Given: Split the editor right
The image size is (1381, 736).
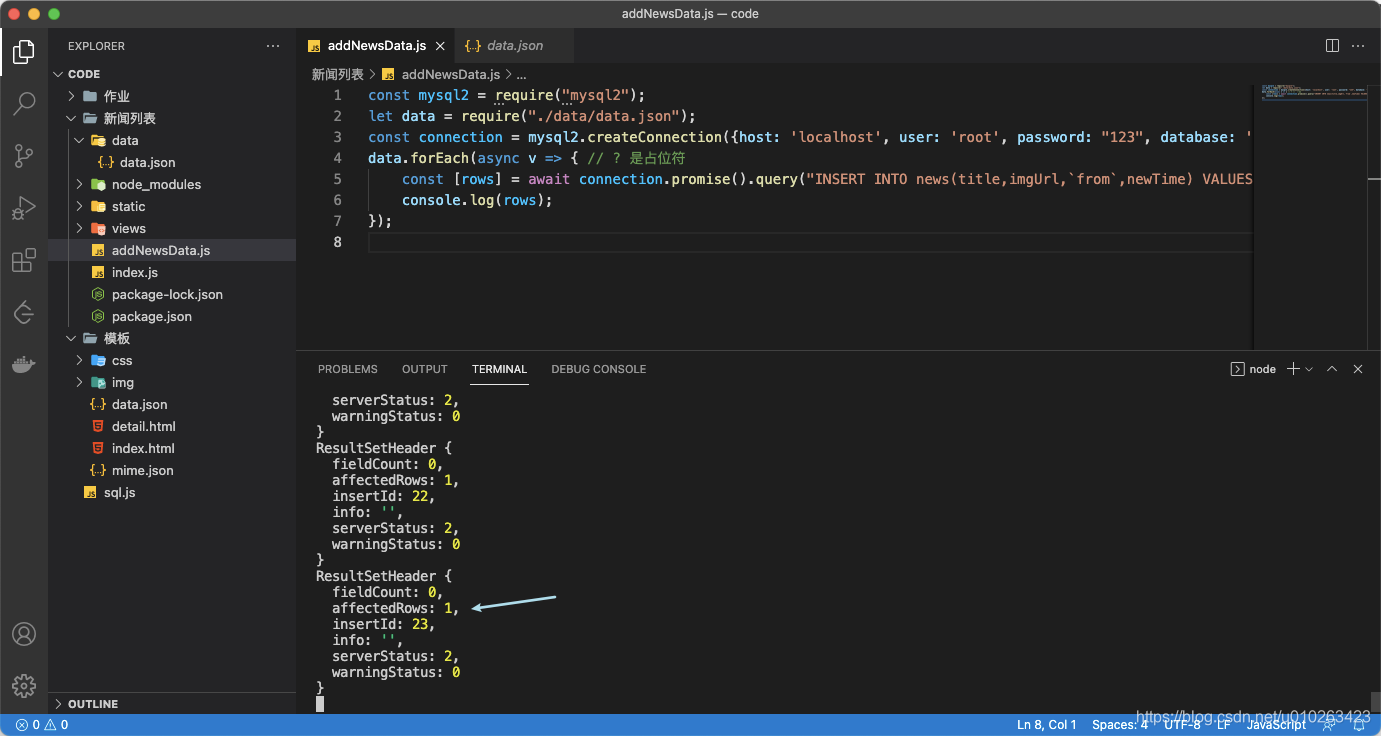Looking at the screenshot, I should (x=1332, y=46).
